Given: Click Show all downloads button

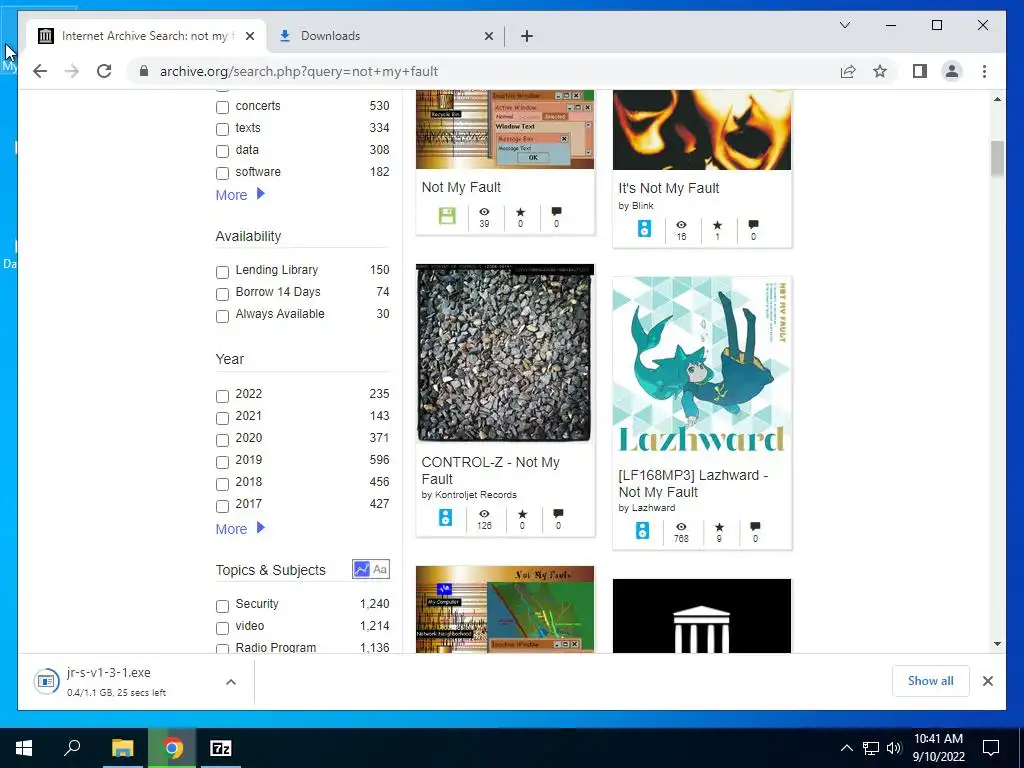Looking at the screenshot, I should pos(930,681).
